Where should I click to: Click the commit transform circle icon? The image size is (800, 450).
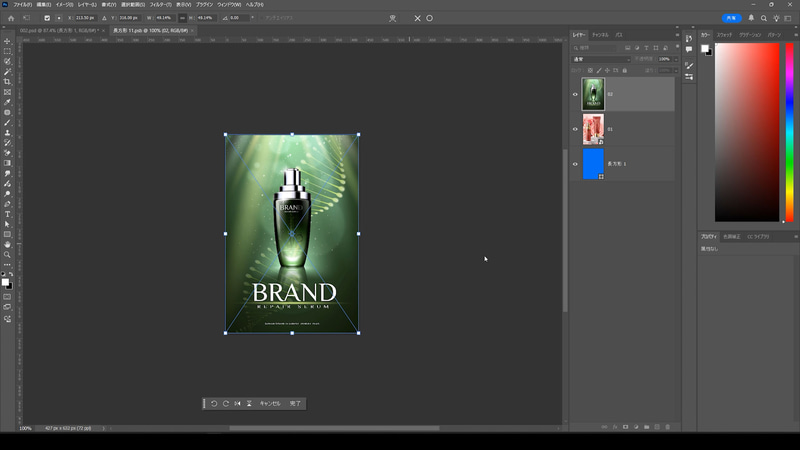430,18
